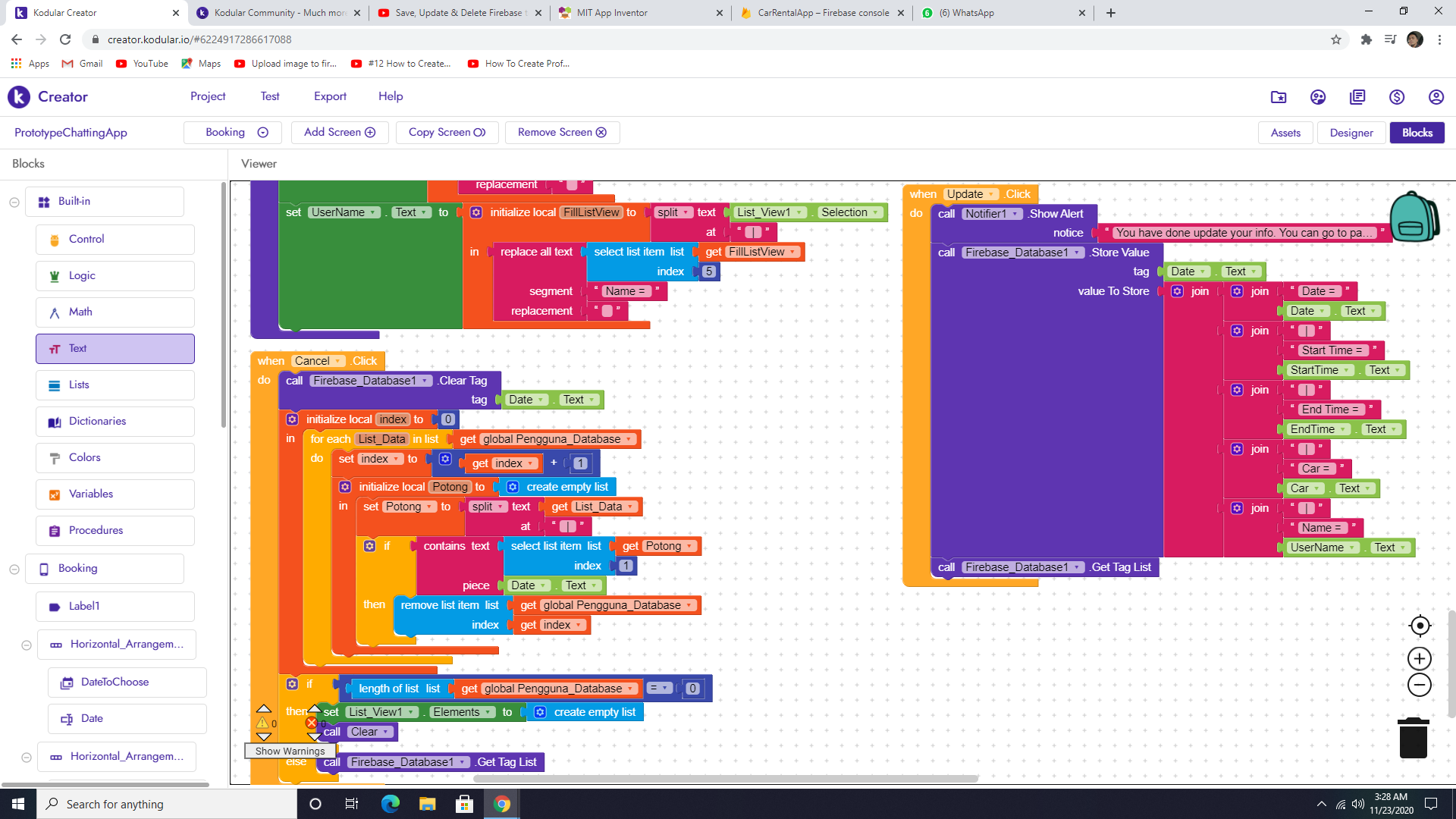Open the Project menu
1456x819 pixels.
pyautogui.click(x=208, y=96)
